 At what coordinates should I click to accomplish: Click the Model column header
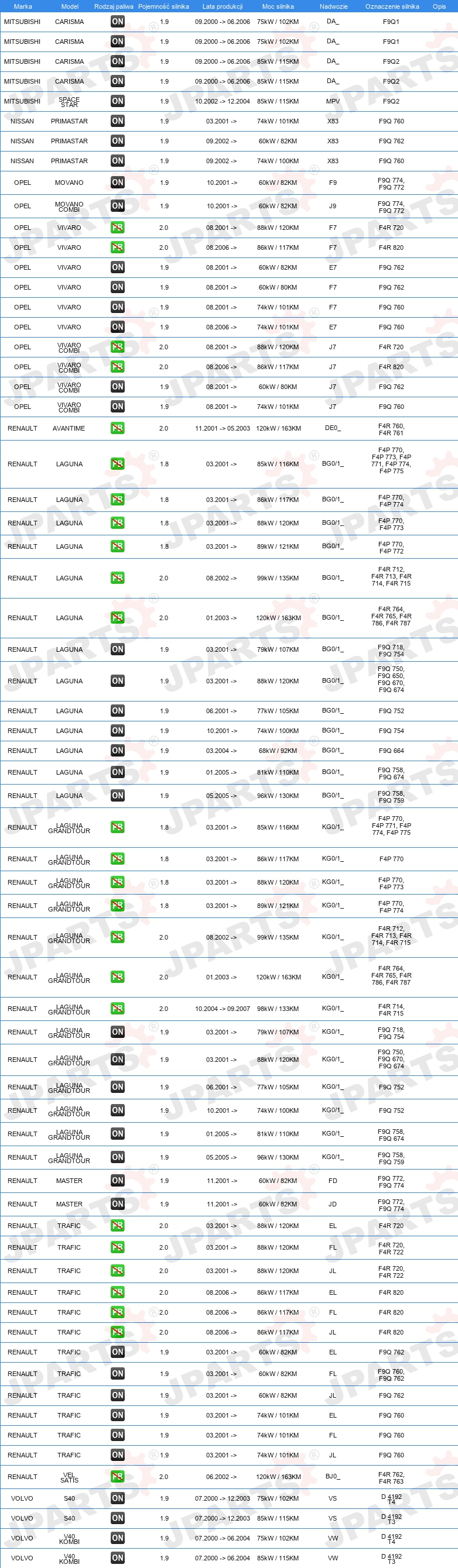click(70, 6)
